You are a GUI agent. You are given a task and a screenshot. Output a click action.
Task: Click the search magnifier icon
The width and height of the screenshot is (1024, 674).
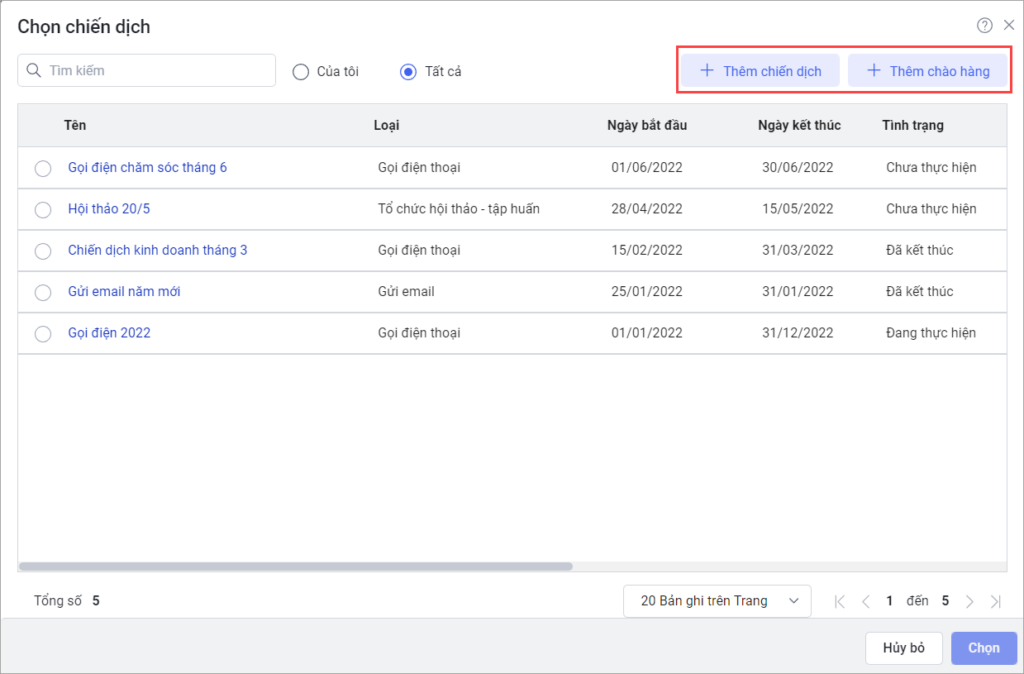tap(34, 71)
